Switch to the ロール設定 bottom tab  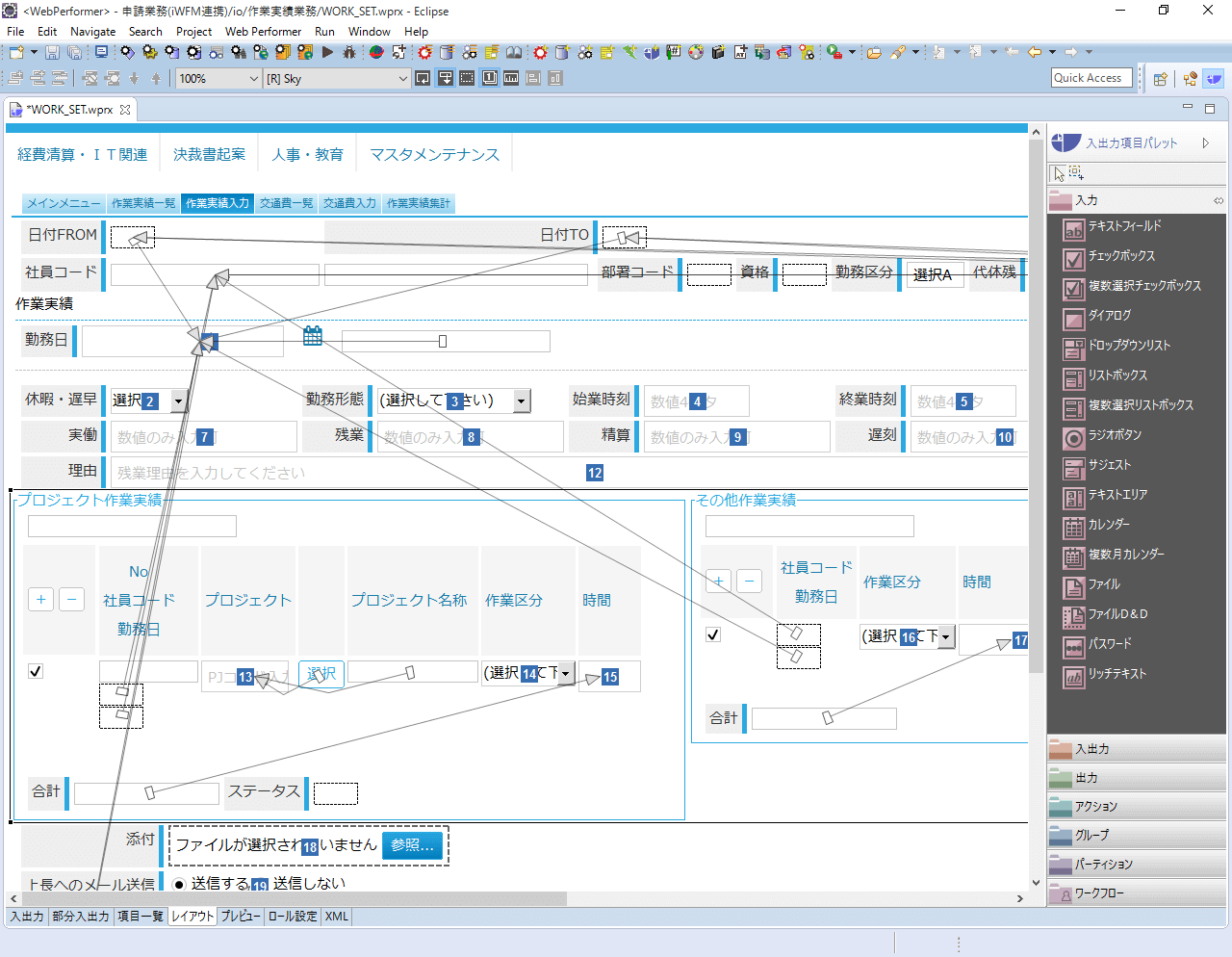click(293, 917)
